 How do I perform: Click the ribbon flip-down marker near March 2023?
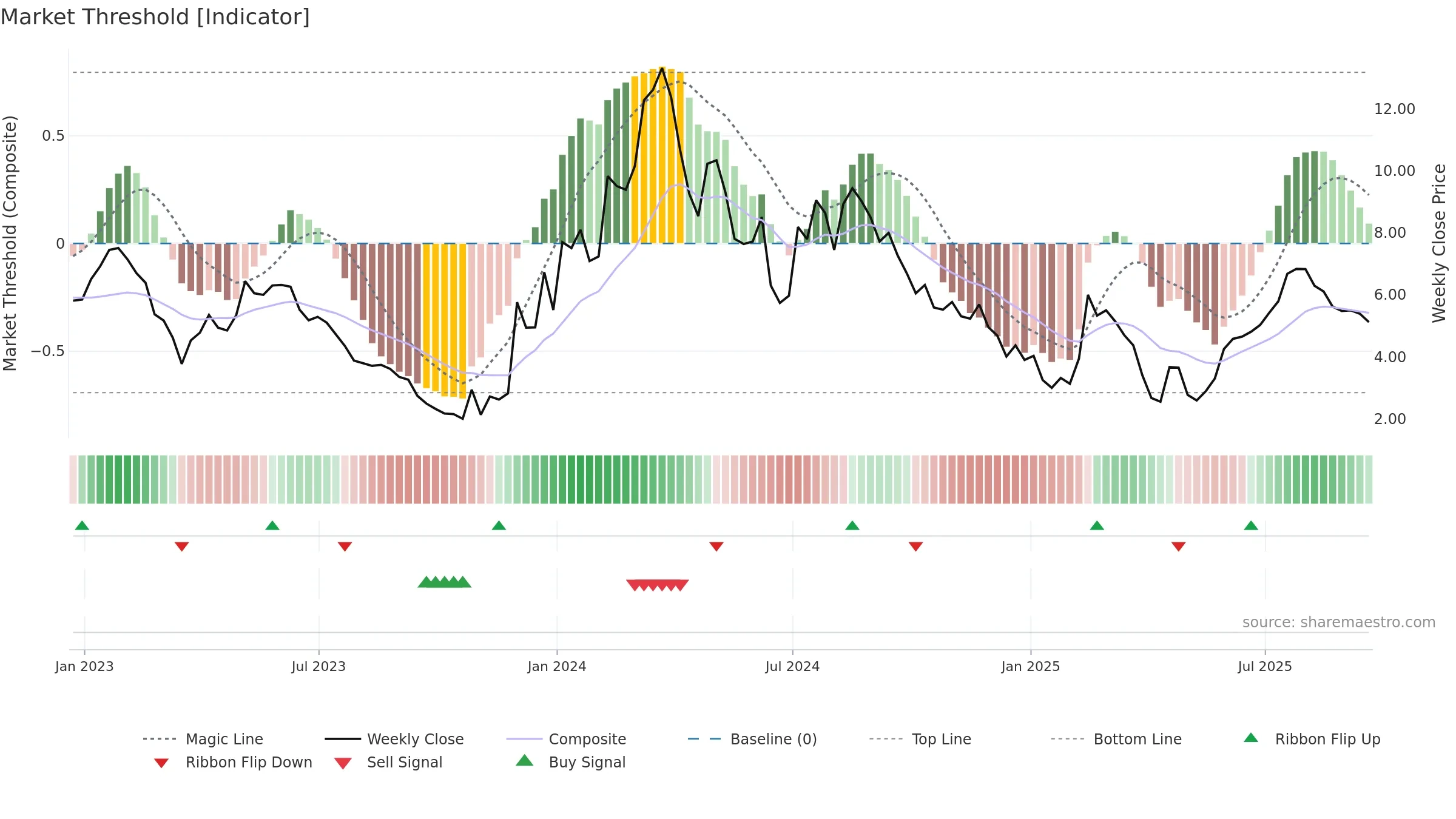point(181,547)
